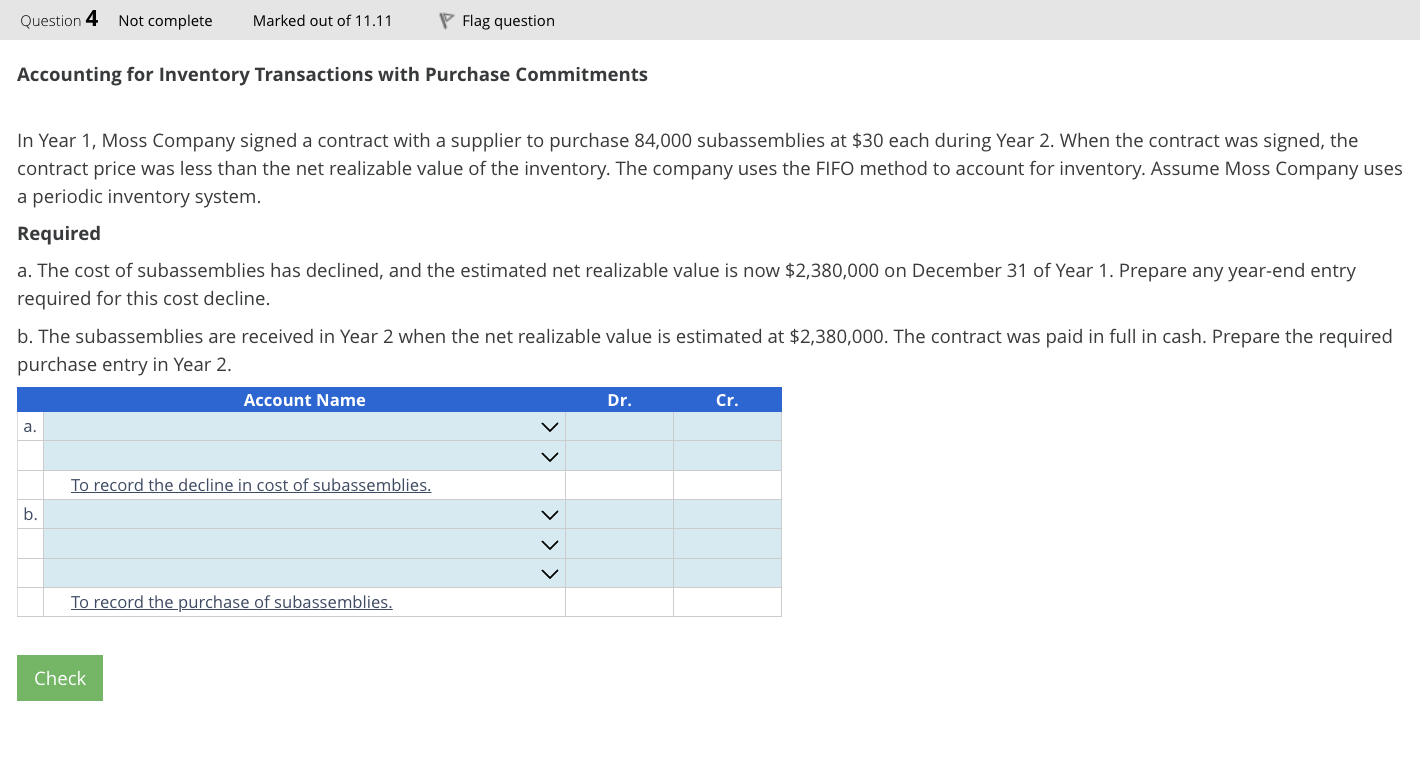Screen dimensions: 1420x764
Task: Click the Account Name column header
Action: [304, 399]
